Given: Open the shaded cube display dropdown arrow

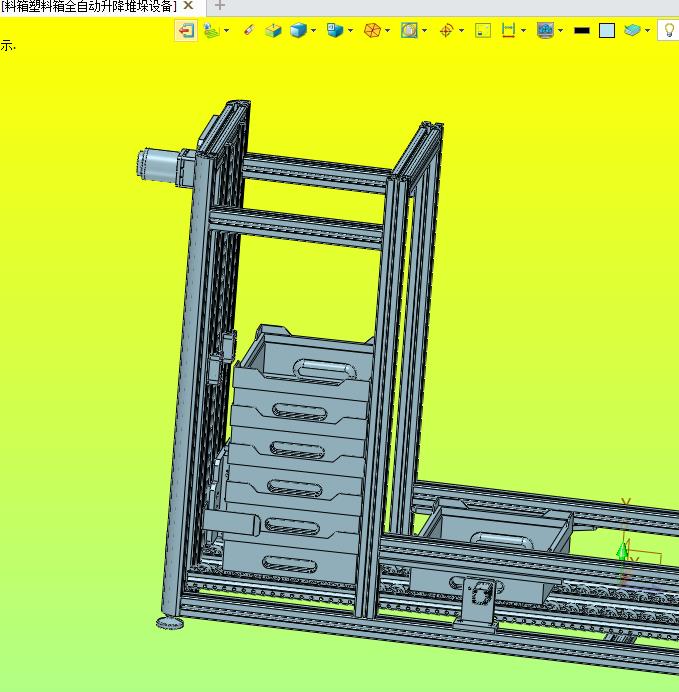Looking at the screenshot, I should [x=313, y=30].
